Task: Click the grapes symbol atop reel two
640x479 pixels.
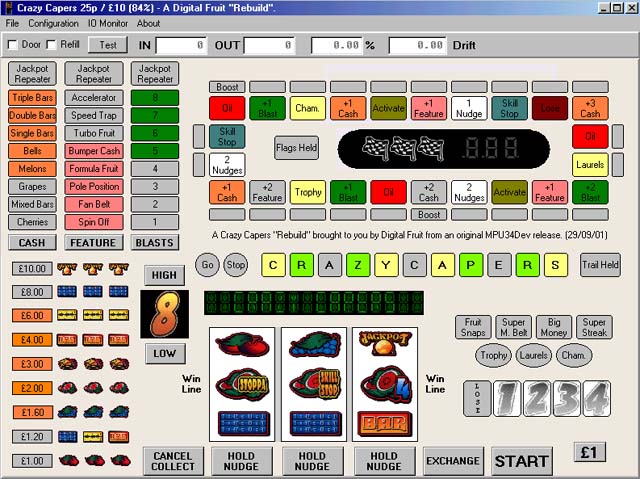Action: [315, 344]
